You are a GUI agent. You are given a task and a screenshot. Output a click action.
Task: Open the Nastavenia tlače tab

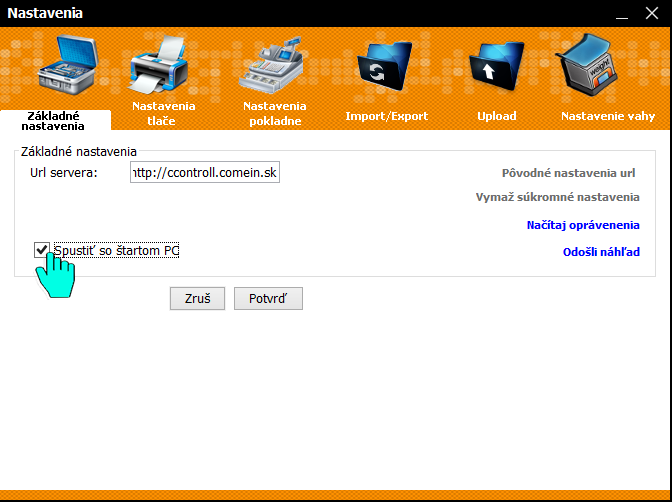tap(164, 113)
